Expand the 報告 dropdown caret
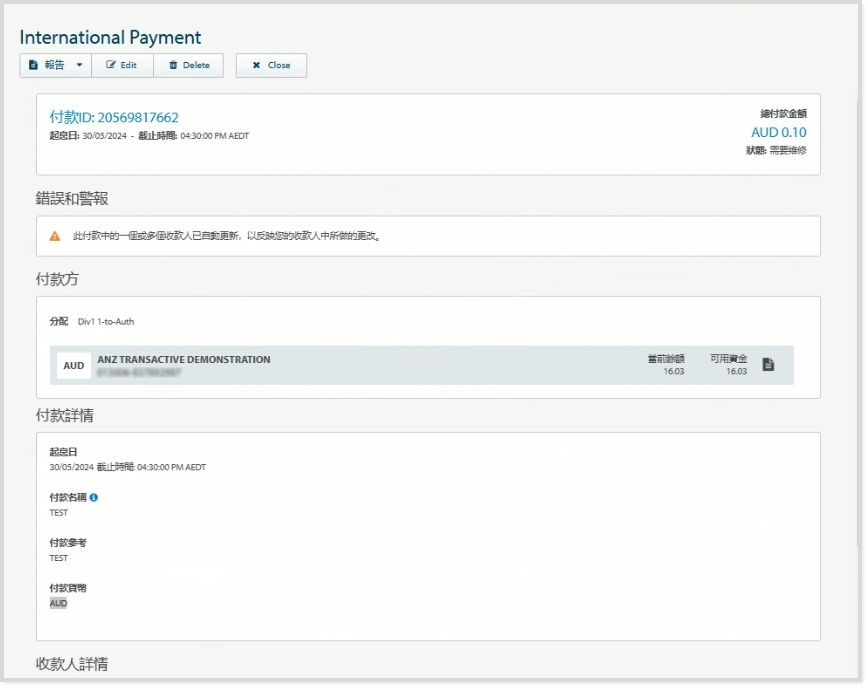The width and height of the screenshot is (868, 688). pyautogui.click(x=79, y=65)
